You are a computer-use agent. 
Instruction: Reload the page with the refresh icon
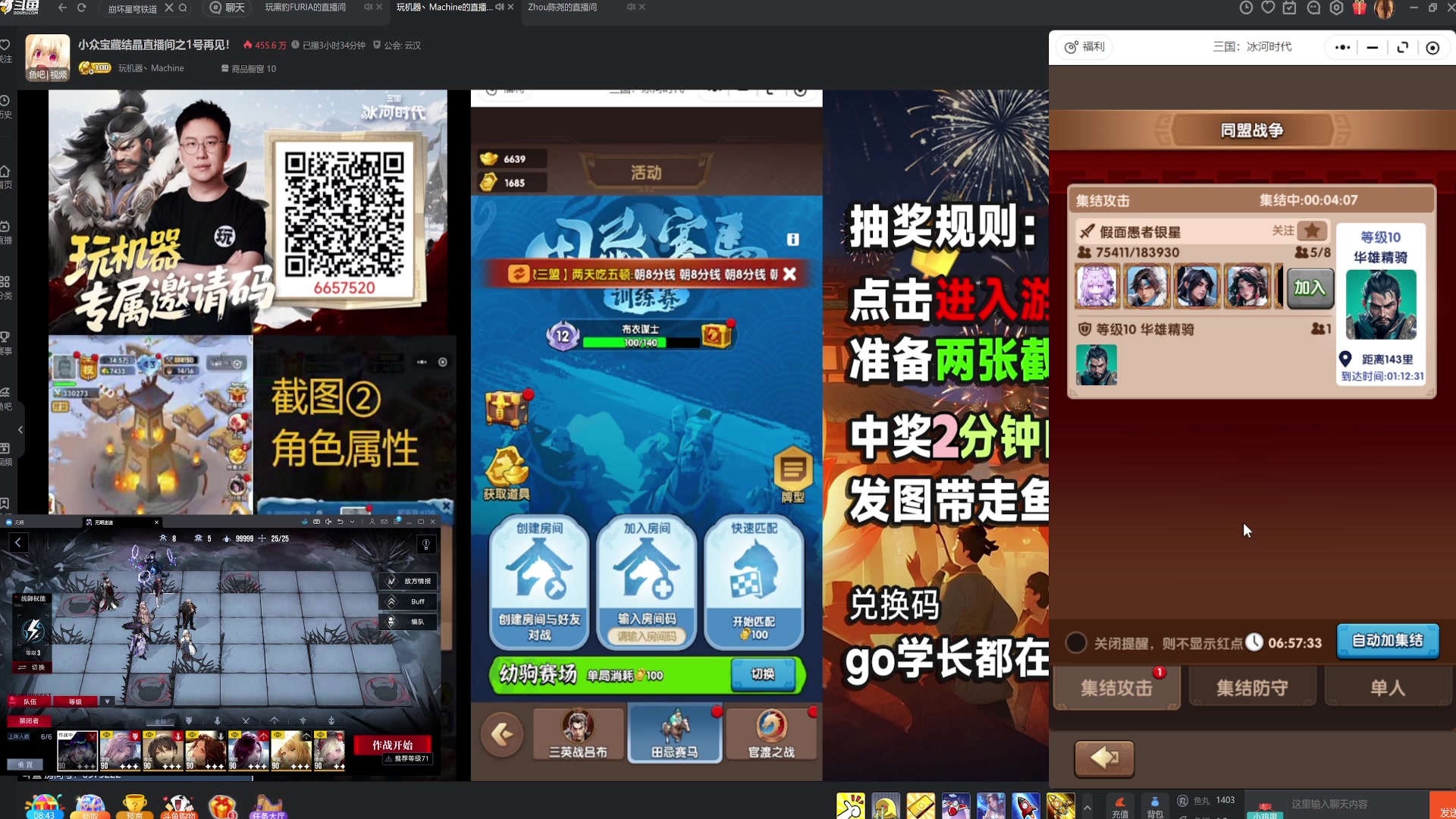click(82, 8)
